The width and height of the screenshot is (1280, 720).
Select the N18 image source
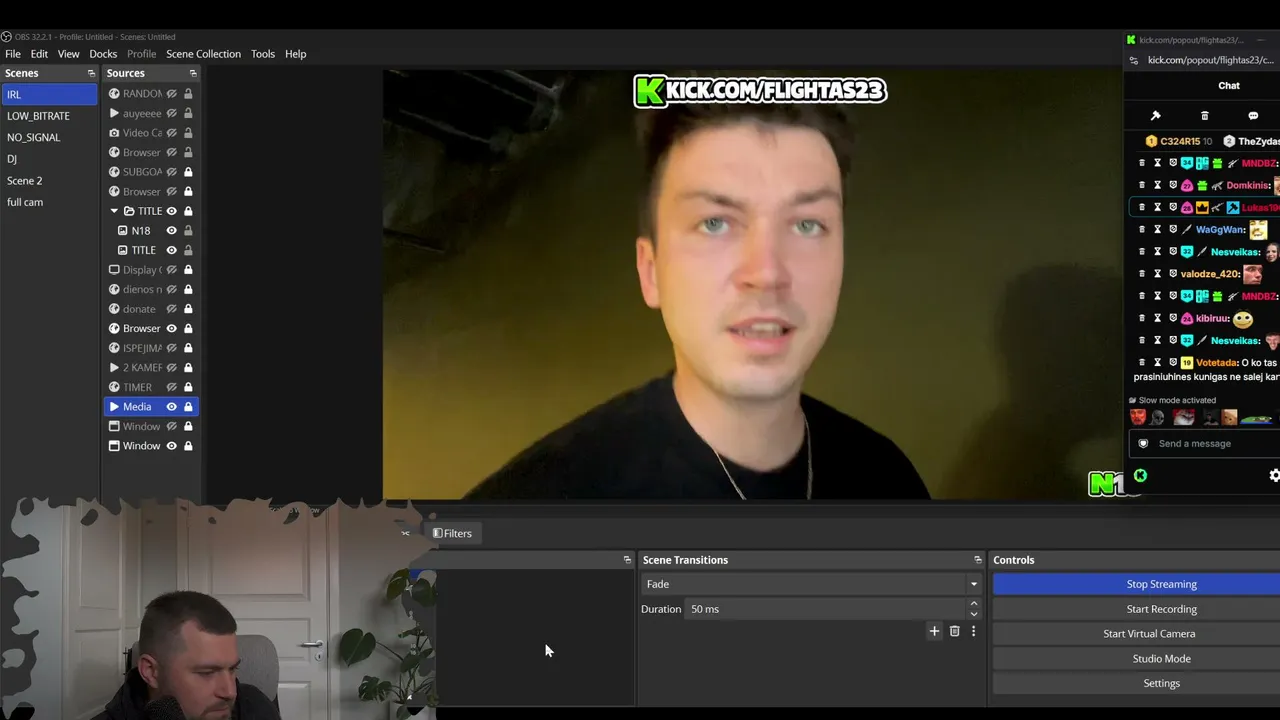pyautogui.click(x=140, y=231)
